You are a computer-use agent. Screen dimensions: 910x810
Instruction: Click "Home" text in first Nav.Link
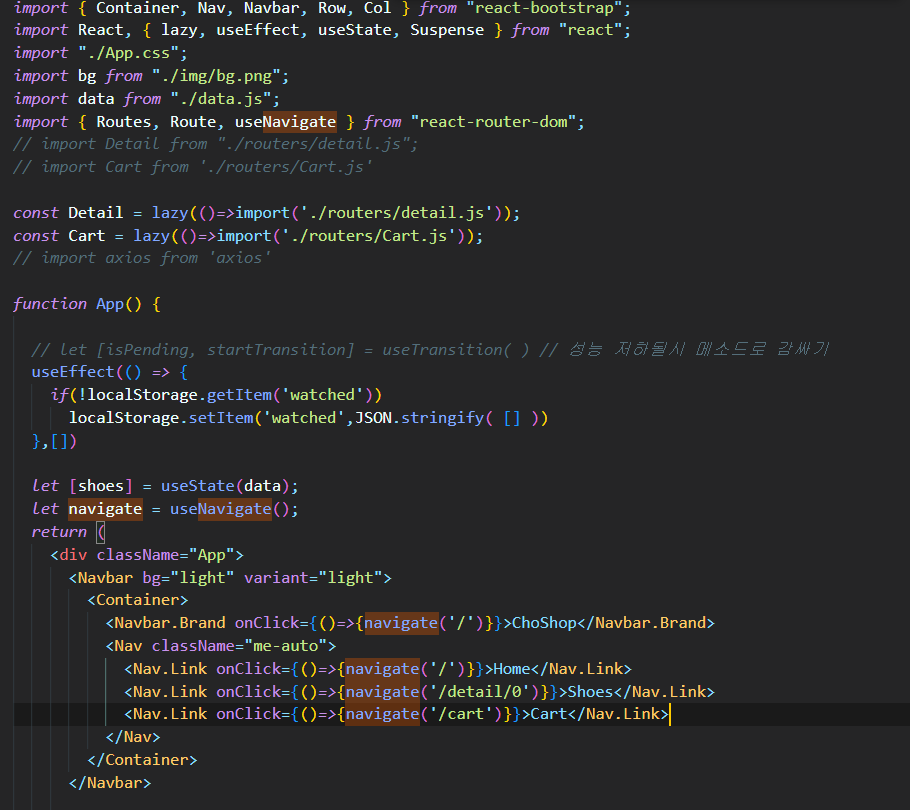[512, 669]
